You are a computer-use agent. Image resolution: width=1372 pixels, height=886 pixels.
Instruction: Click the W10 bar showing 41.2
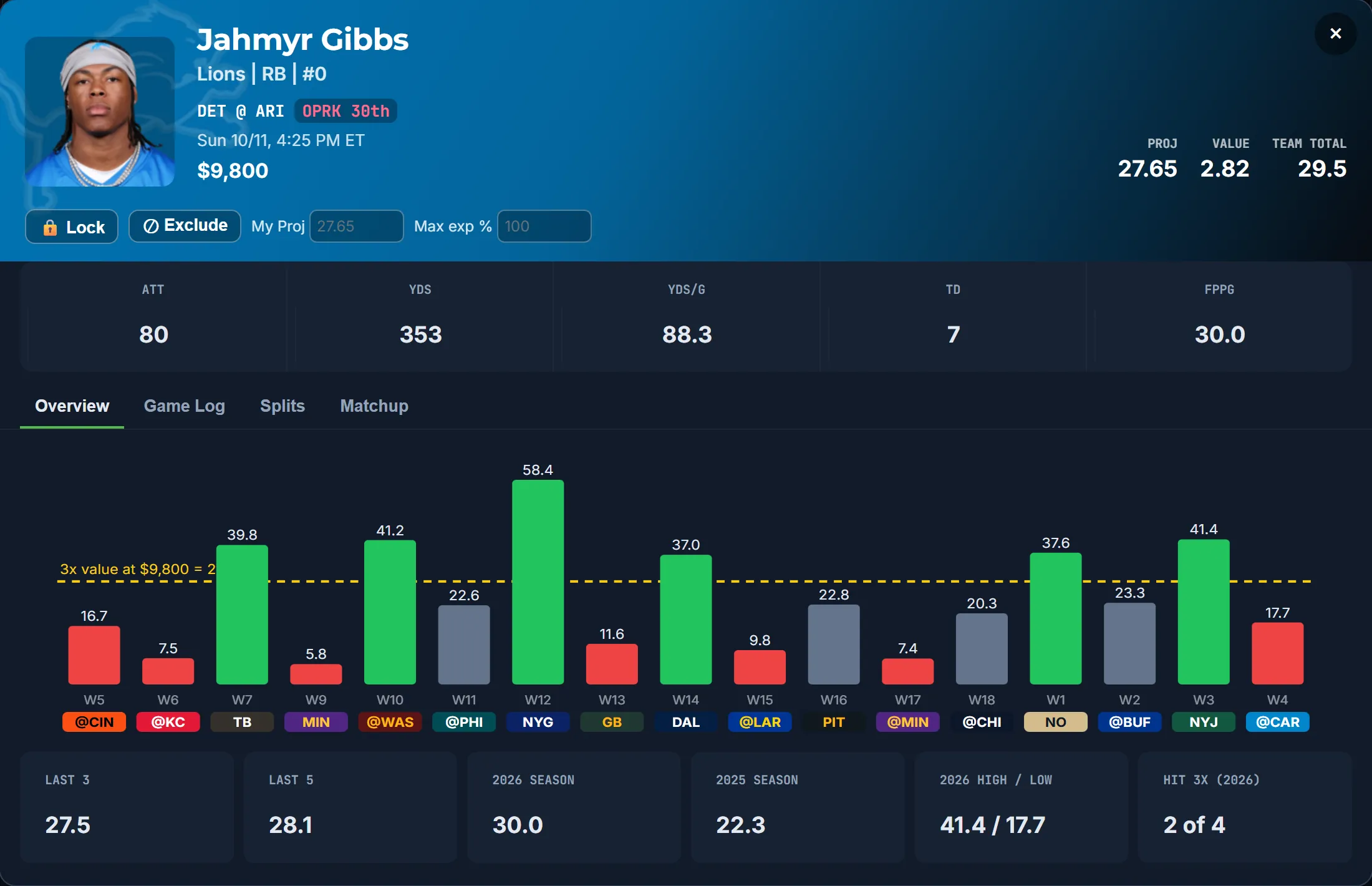point(390,612)
